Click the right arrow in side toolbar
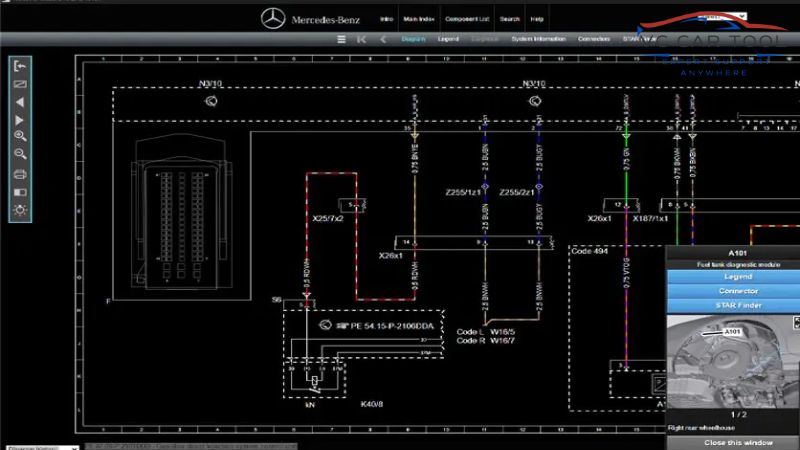This screenshot has height=450, width=800. pyautogui.click(x=20, y=119)
